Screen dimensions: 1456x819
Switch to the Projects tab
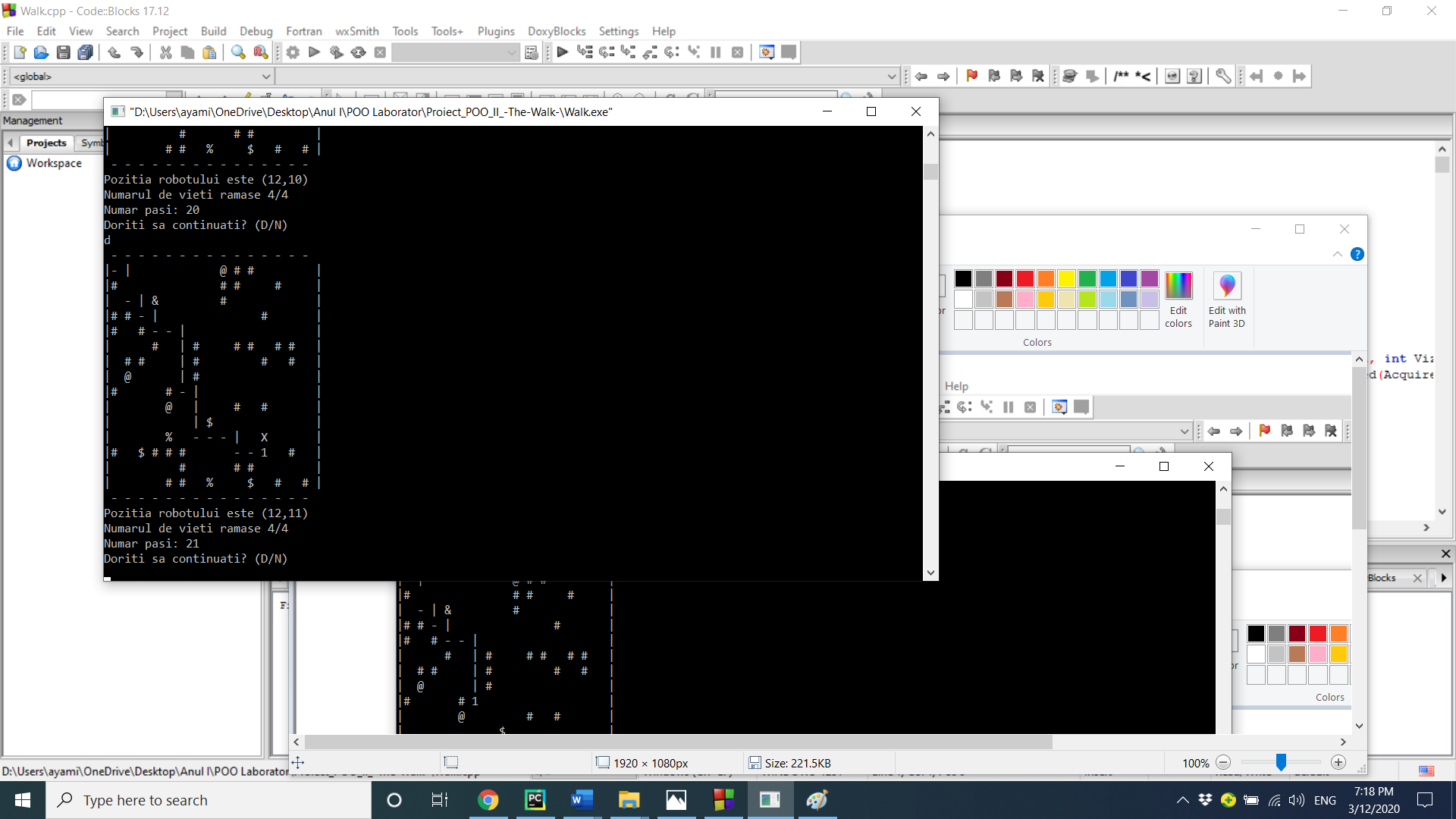[x=46, y=143]
